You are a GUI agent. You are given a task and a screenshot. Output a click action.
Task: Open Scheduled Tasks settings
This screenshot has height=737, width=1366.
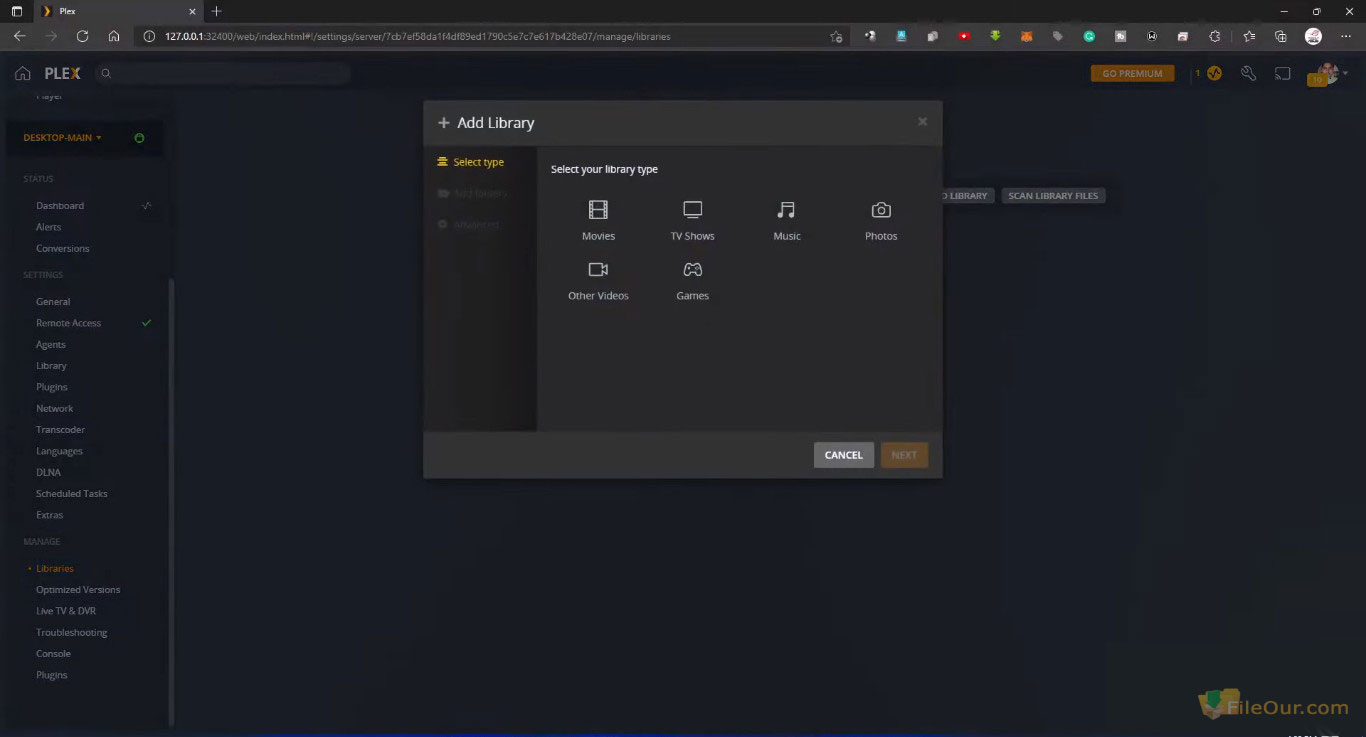coord(72,494)
